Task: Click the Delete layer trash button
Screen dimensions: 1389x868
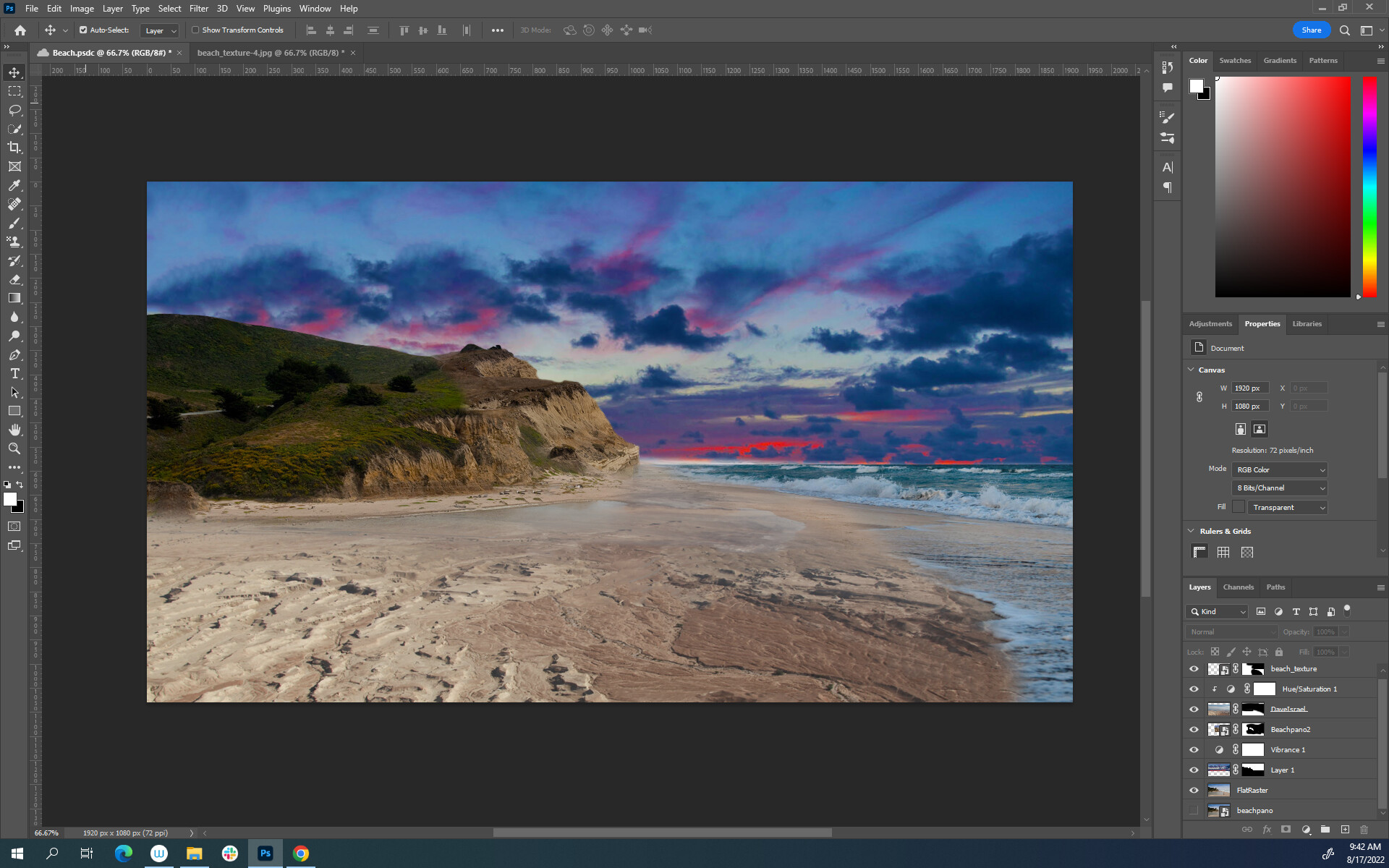Action: click(x=1364, y=830)
